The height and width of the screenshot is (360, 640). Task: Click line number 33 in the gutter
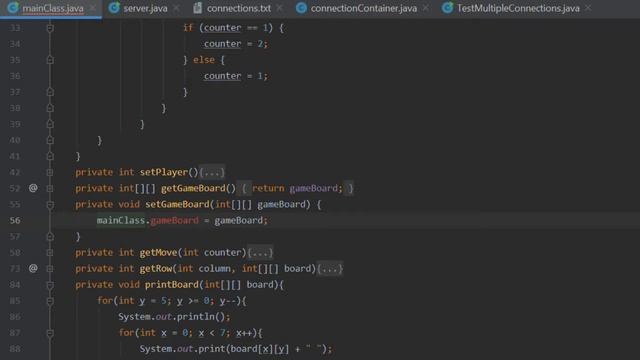click(15, 28)
